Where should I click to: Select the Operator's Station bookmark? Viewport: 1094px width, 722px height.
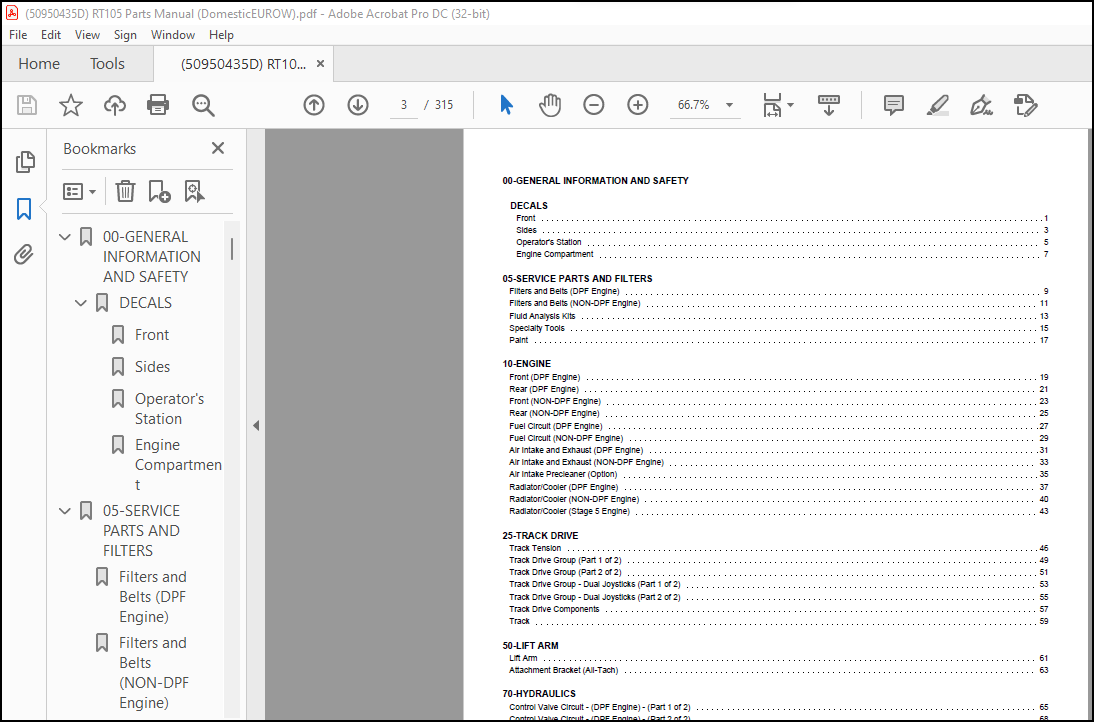pos(170,409)
